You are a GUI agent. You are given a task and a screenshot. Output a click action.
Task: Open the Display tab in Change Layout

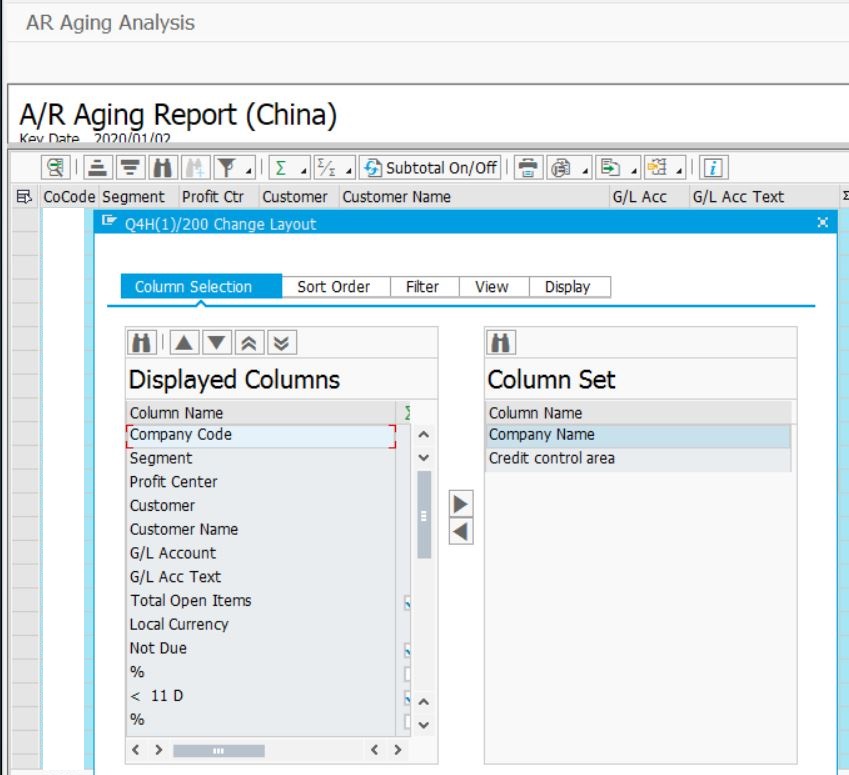[x=569, y=287]
